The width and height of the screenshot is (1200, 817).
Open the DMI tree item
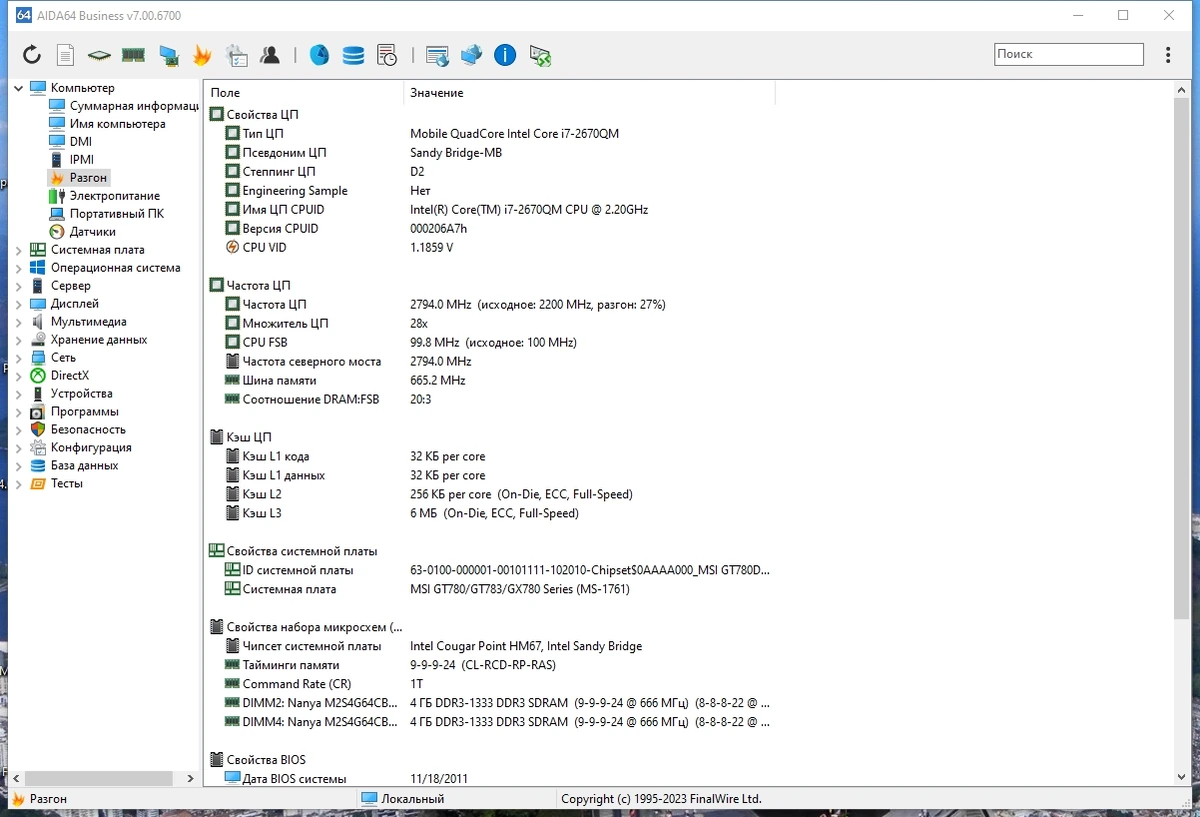coord(71,142)
